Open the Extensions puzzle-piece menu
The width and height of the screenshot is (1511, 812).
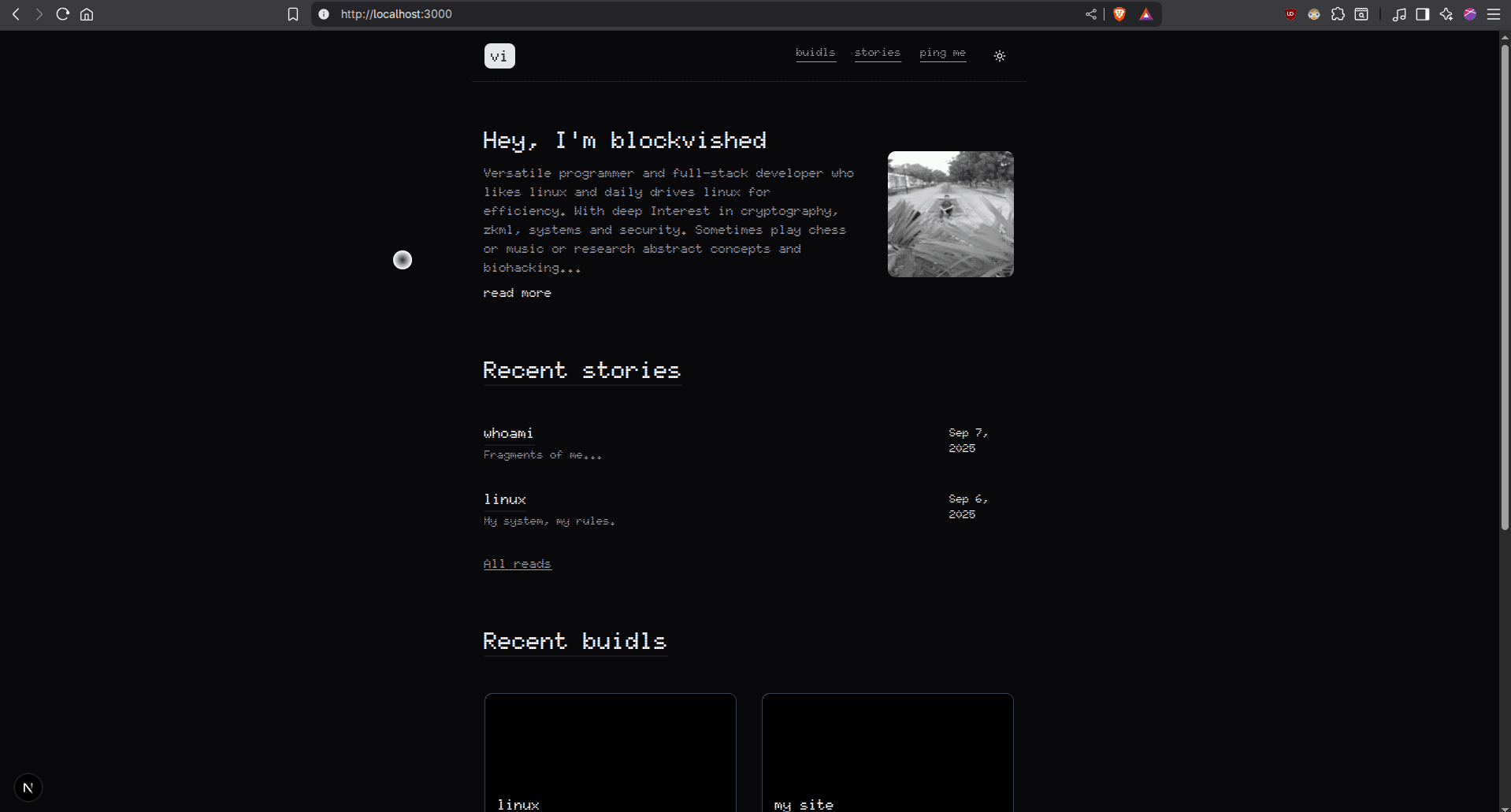(1338, 14)
